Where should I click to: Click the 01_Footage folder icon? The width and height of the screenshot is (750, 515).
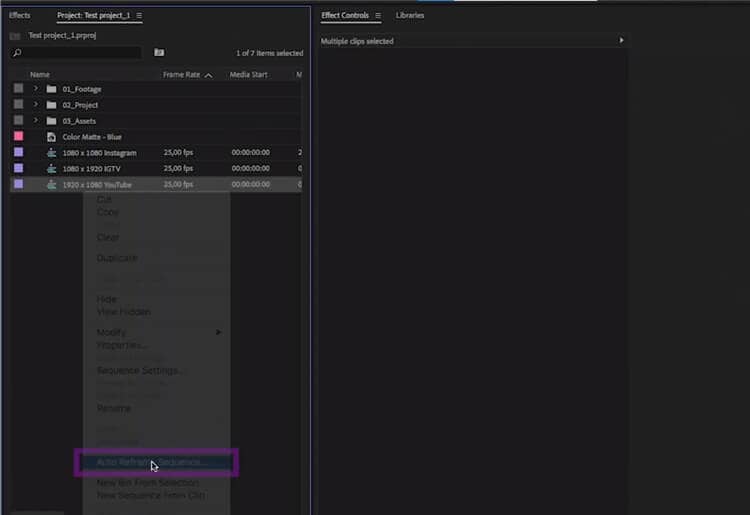click(x=51, y=89)
